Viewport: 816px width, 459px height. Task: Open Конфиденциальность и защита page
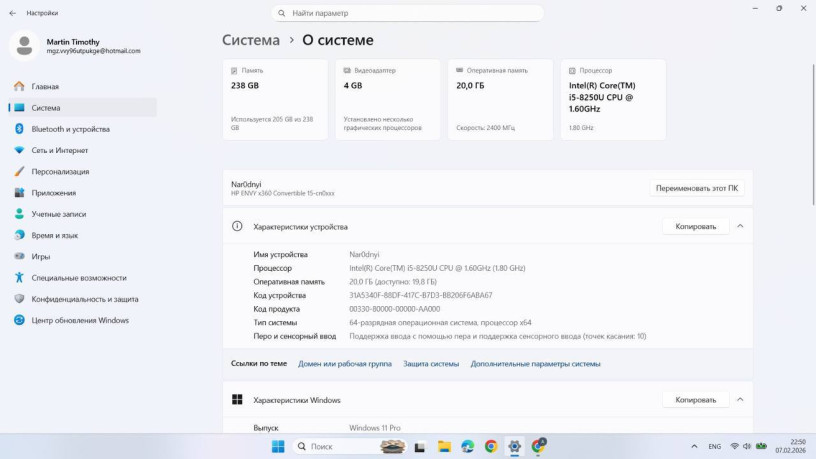[x=84, y=299]
